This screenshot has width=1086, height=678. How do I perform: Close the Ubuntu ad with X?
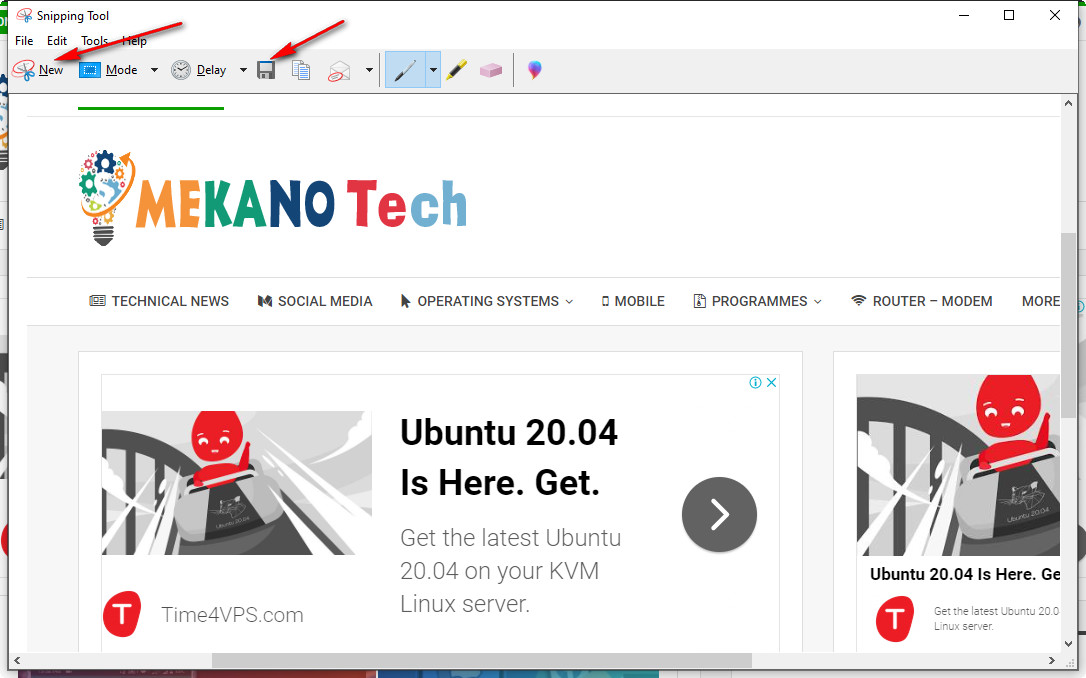pos(772,382)
